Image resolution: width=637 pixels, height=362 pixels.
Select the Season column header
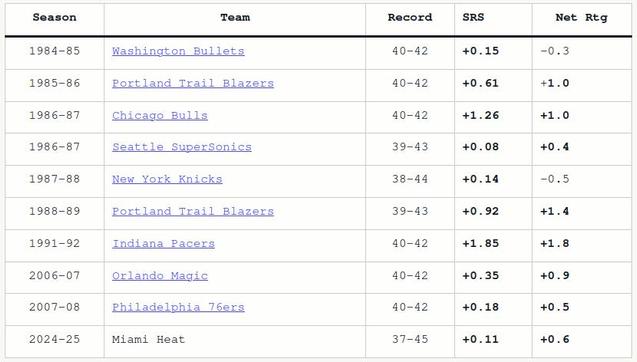(x=54, y=17)
